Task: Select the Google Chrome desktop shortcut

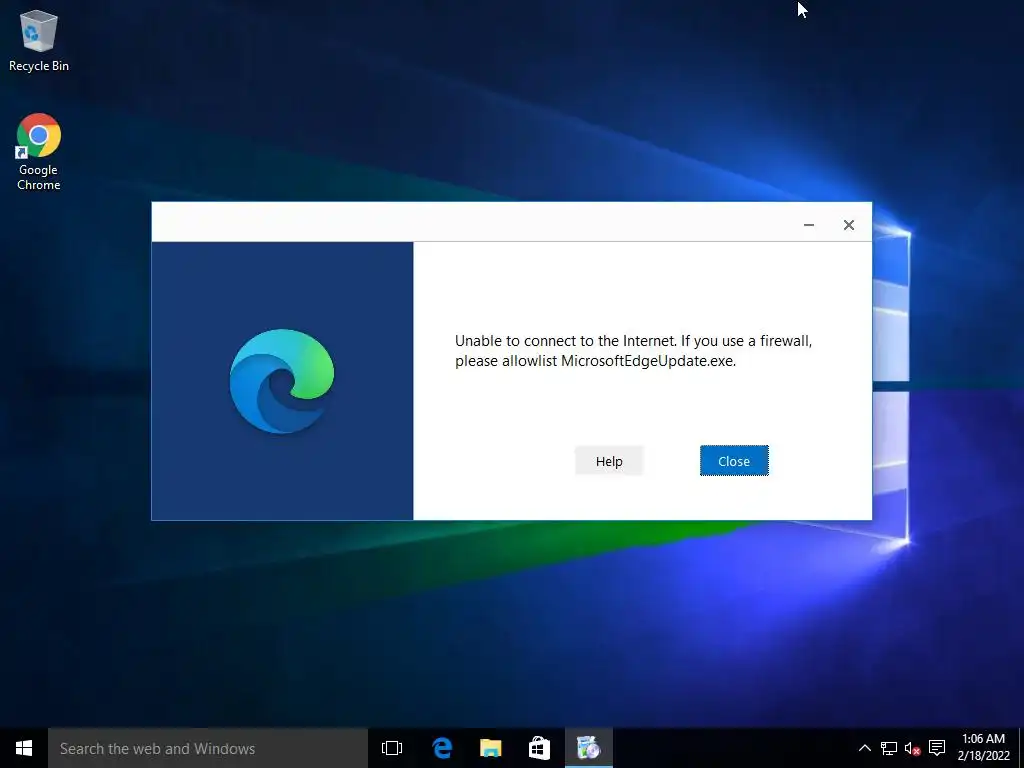Action: 39,152
